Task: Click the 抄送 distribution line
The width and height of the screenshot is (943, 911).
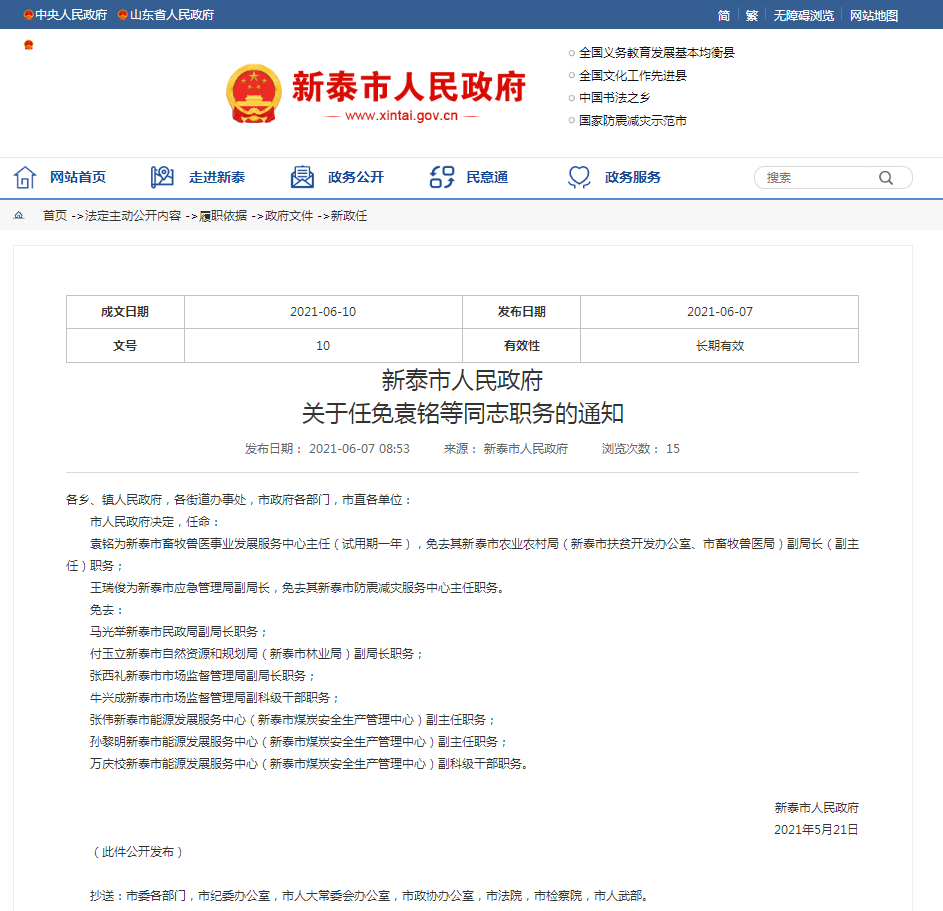Action: [x=370, y=896]
